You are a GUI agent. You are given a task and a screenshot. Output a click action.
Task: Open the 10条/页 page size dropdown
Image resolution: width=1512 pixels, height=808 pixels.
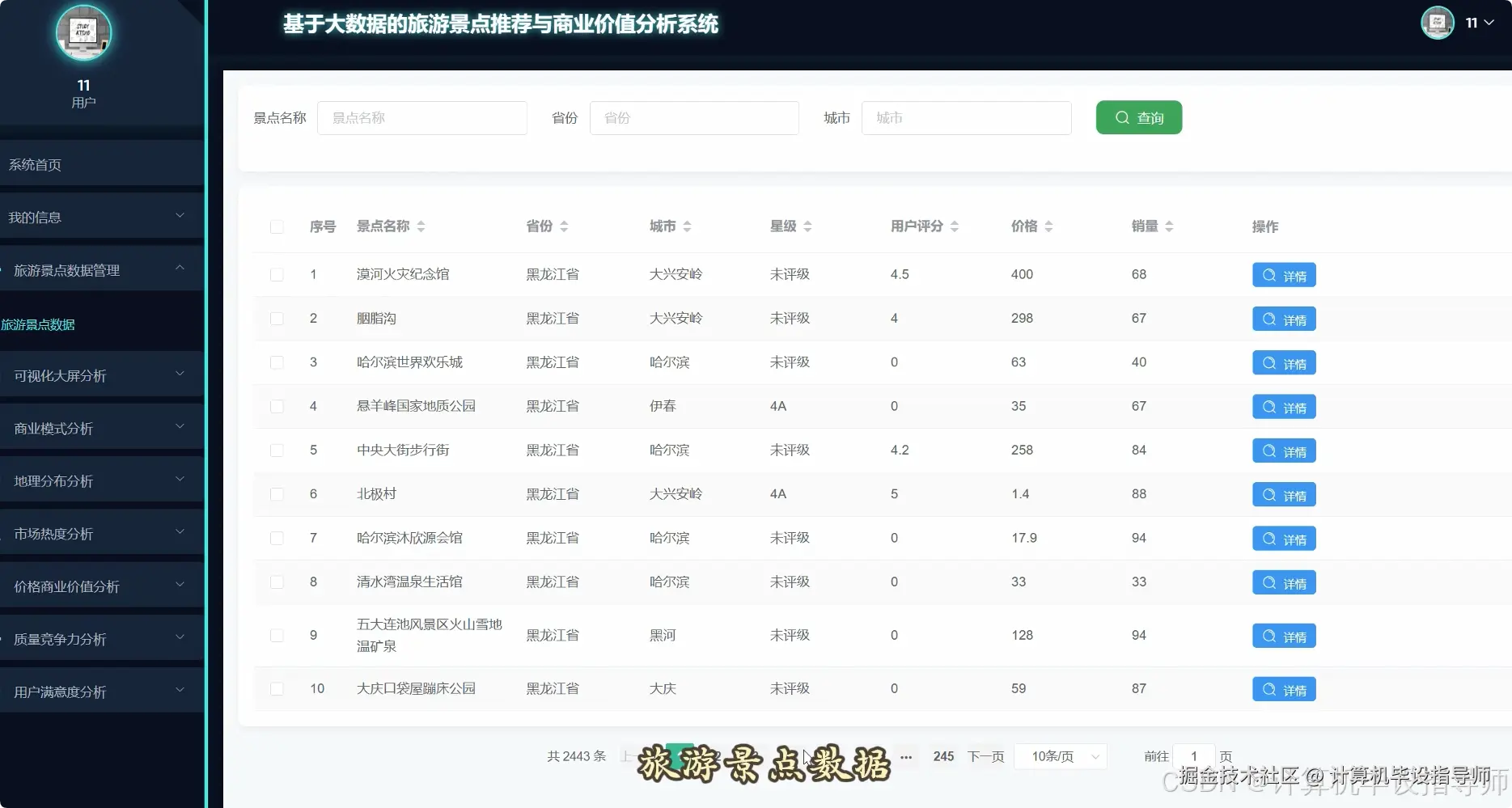1061,756
